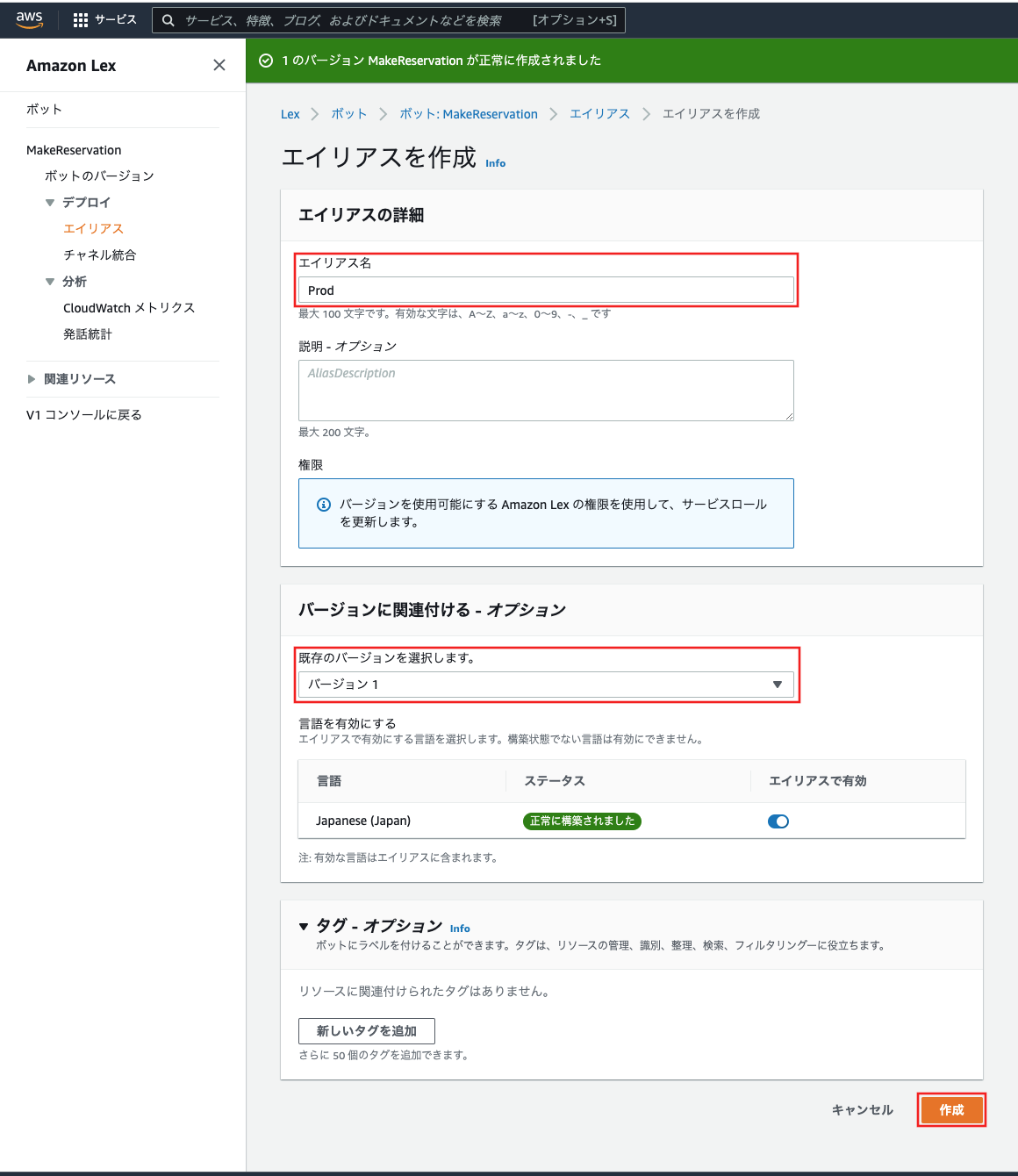Open Info link beside page title
The width and height of the screenshot is (1018, 1176).
point(496,163)
